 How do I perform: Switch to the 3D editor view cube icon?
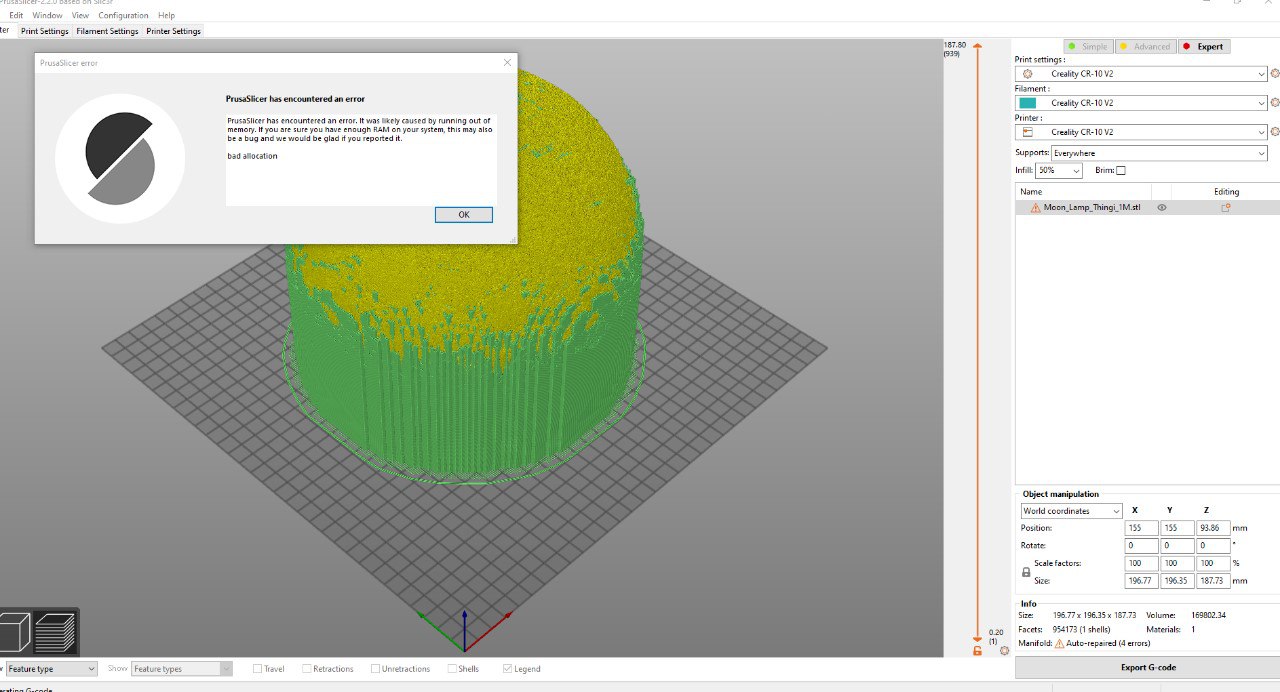13,633
